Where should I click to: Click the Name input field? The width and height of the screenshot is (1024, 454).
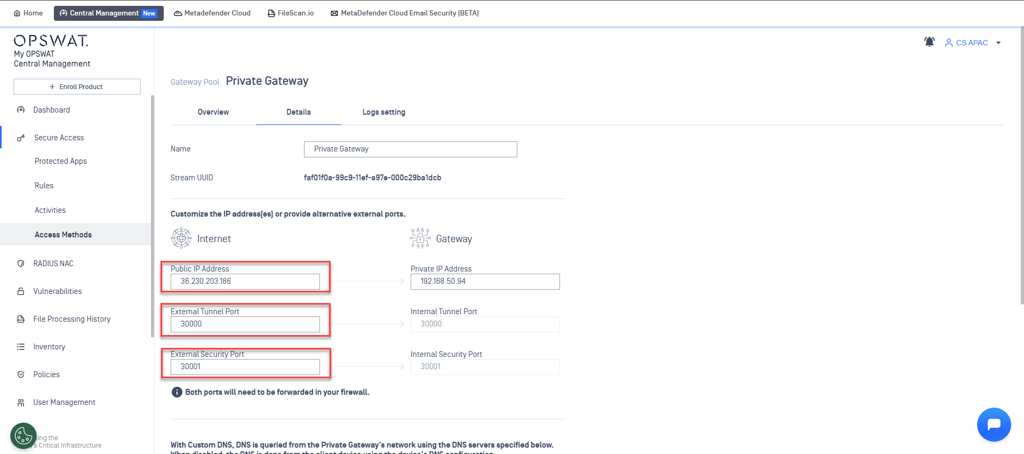[411, 149]
